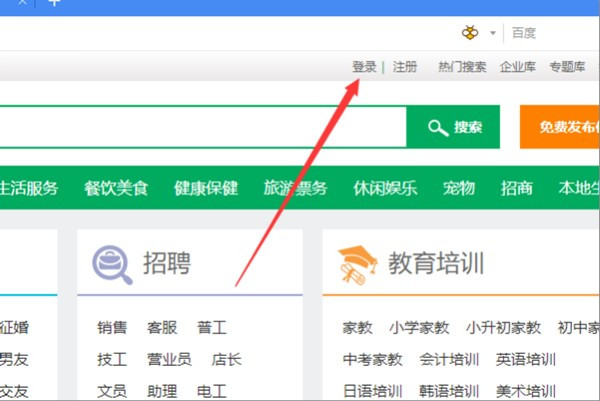Click the 注册 register link
The image size is (600, 401).
[x=405, y=67]
